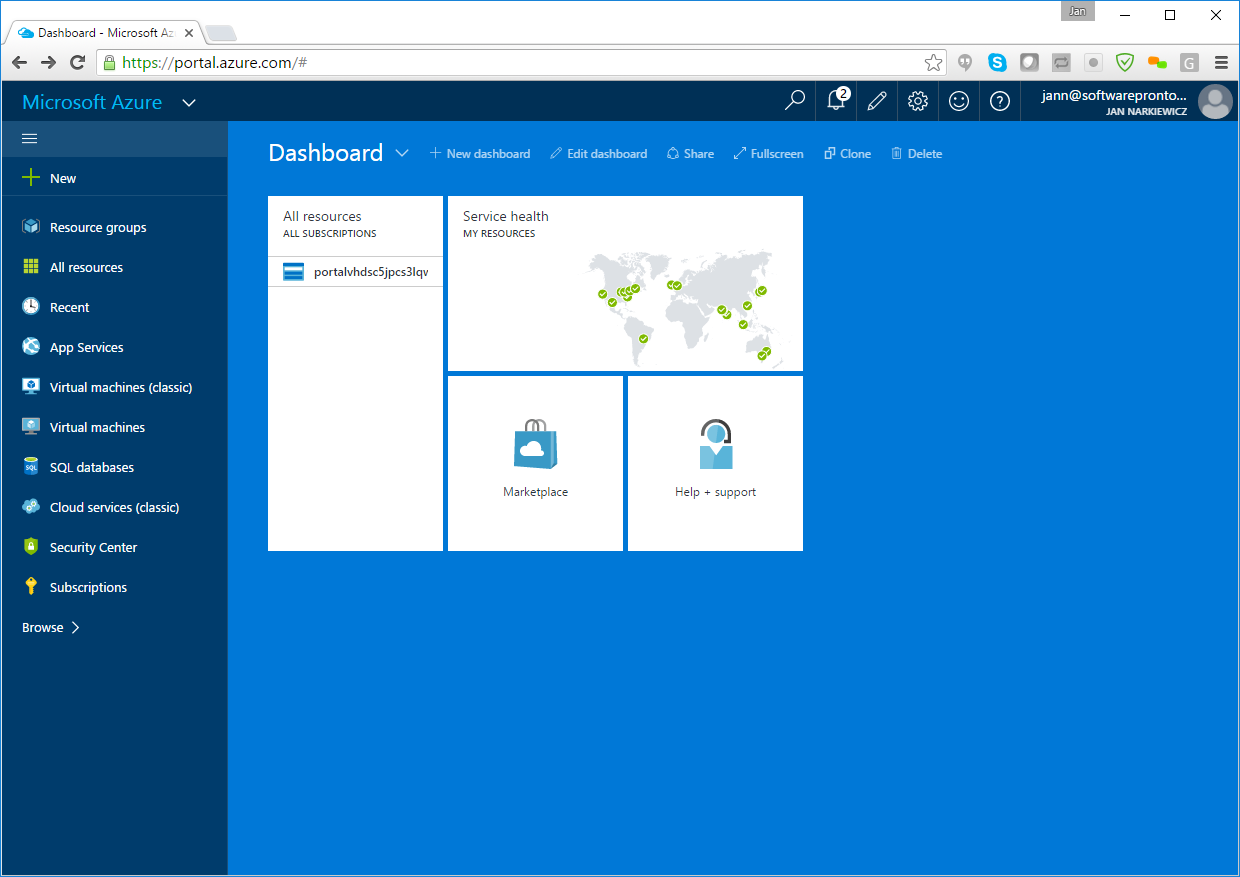Click the Microsoft Azure logo text
Viewport: 1240px width, 877px height.
[92, 102]
